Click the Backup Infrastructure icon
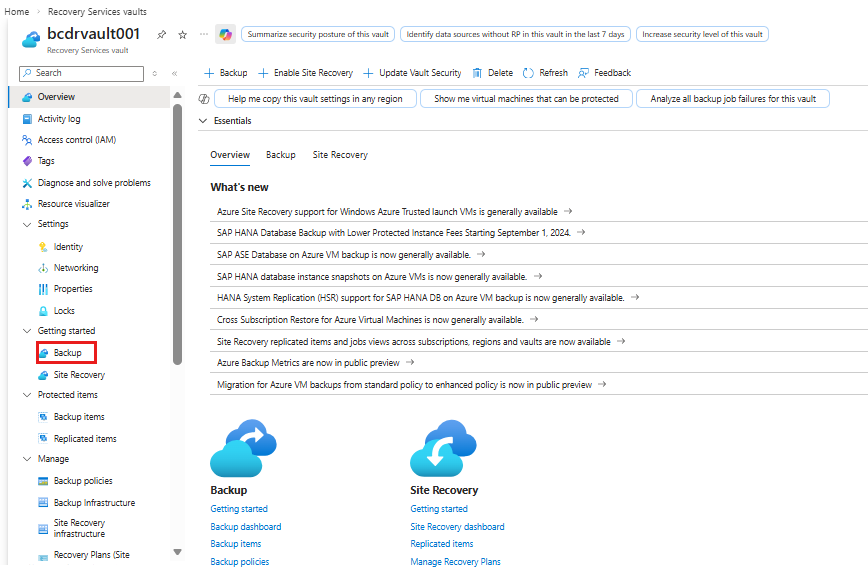The width and height of the screenshot is (868, 570). [x=43, y=502]
